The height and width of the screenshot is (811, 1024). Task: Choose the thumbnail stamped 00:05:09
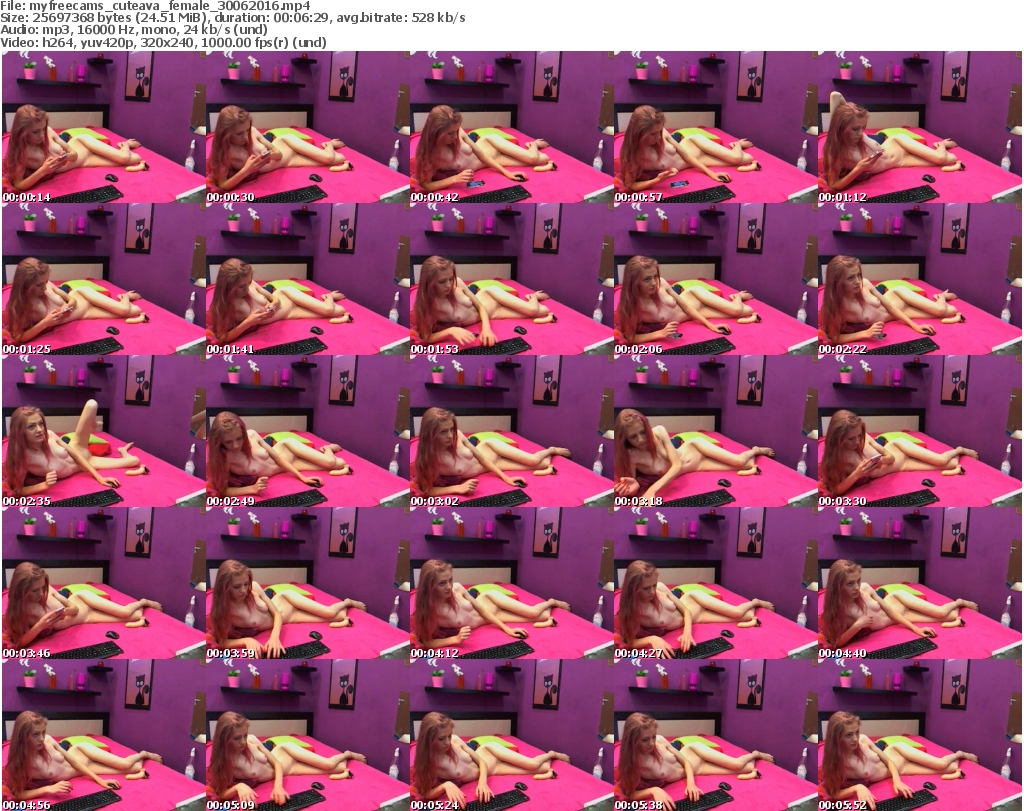[x=308, y=735]
